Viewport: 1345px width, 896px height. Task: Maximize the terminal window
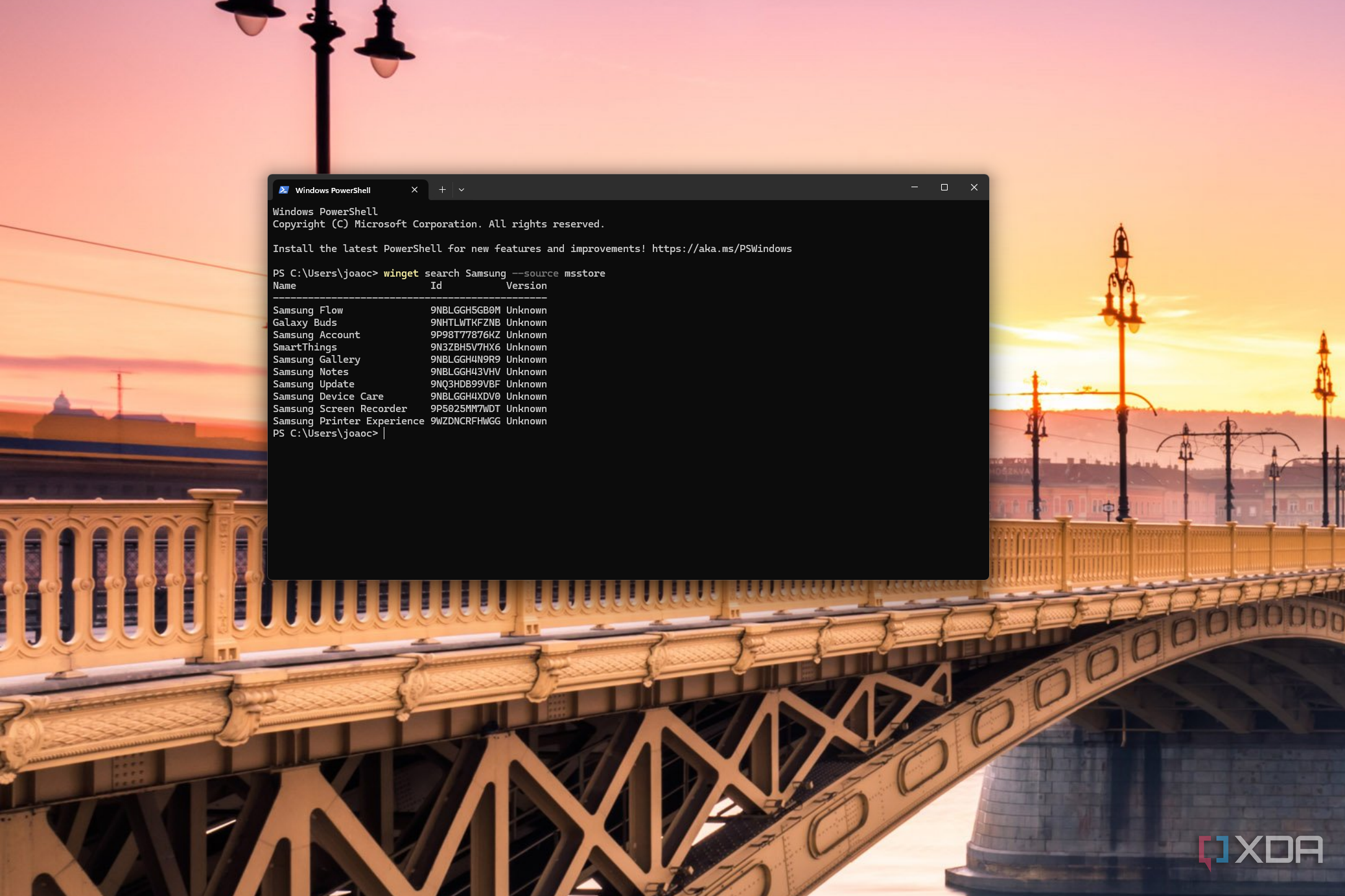pos(944,187)
